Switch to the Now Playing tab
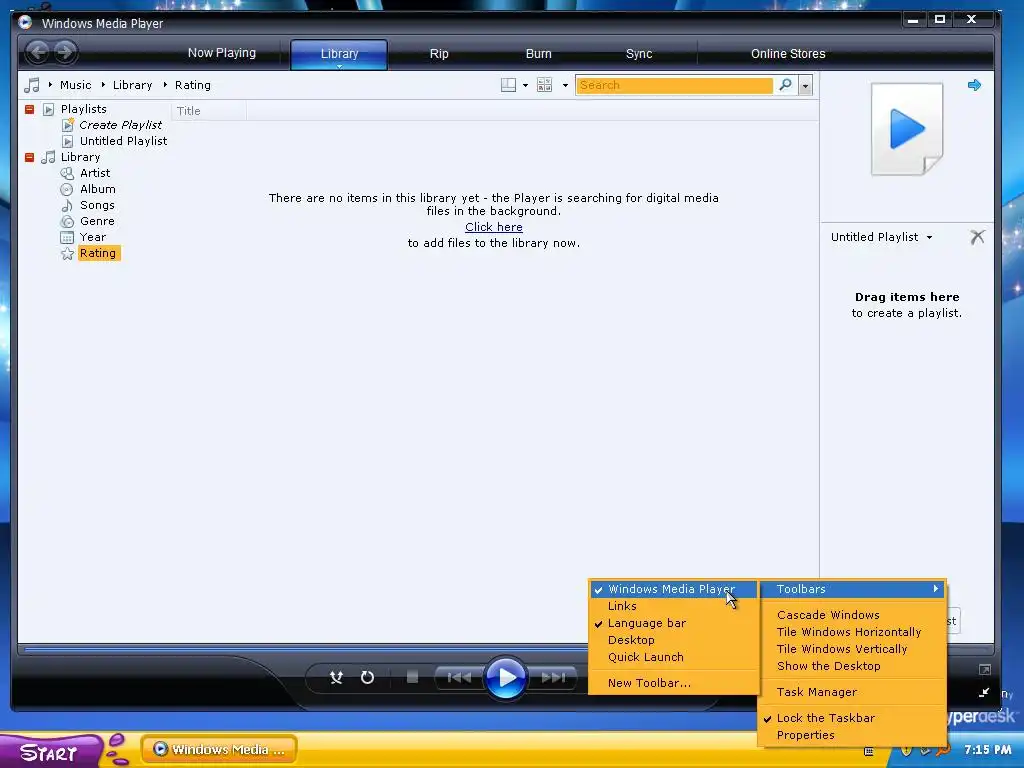Screen dimensions: 1024x768 [221, 53]
